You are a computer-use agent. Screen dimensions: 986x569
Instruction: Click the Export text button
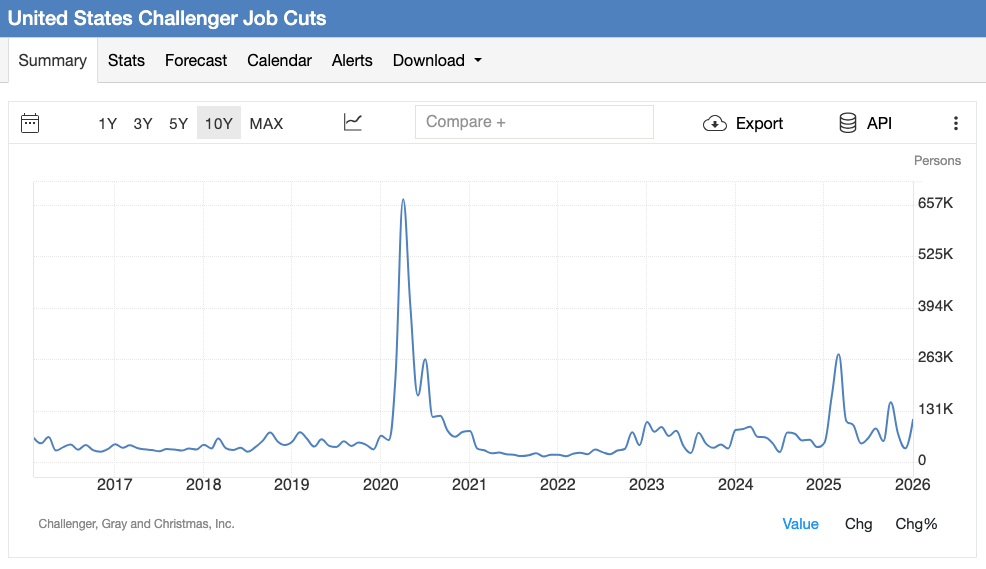pos(759,123)
